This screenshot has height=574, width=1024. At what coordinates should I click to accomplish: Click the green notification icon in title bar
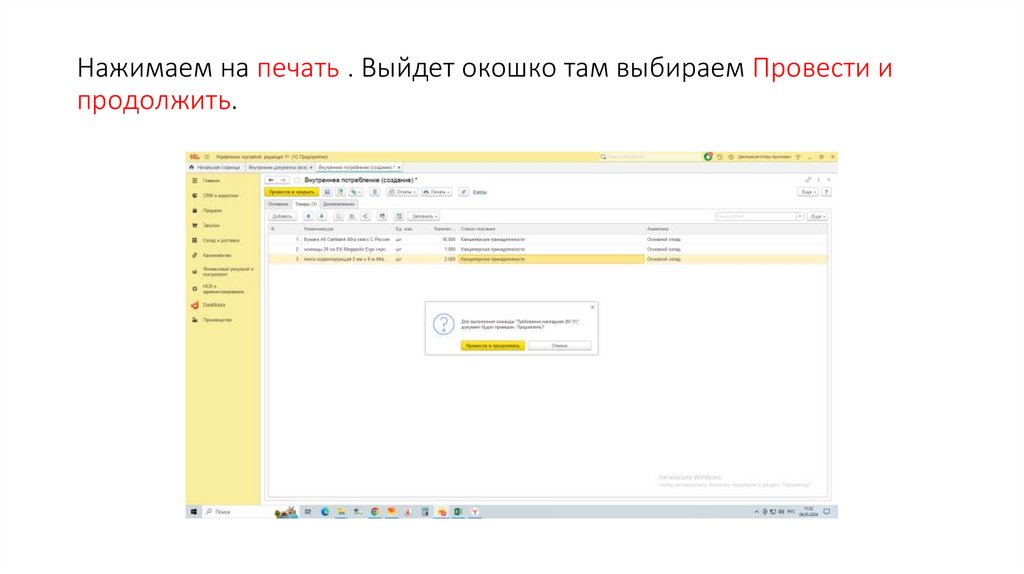click(x=707, y=157)
